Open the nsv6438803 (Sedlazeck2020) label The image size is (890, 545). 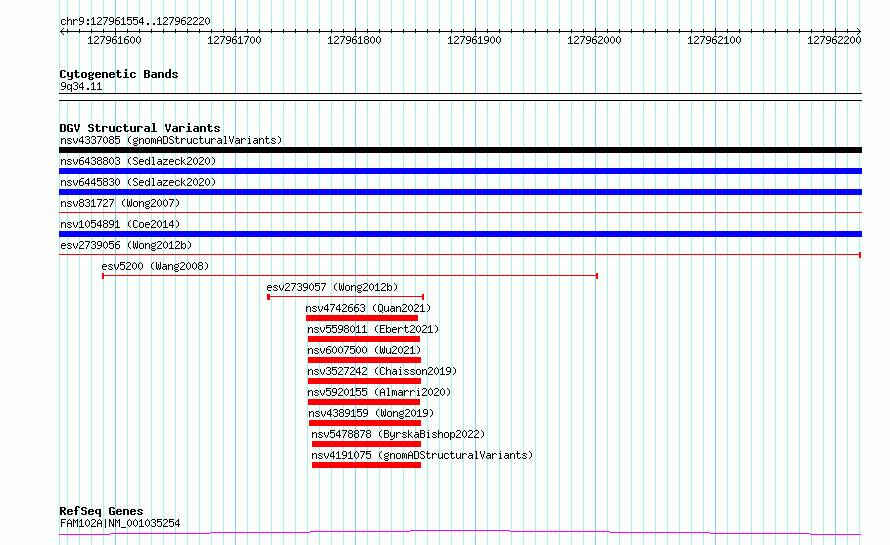click(x=138, y=161)
